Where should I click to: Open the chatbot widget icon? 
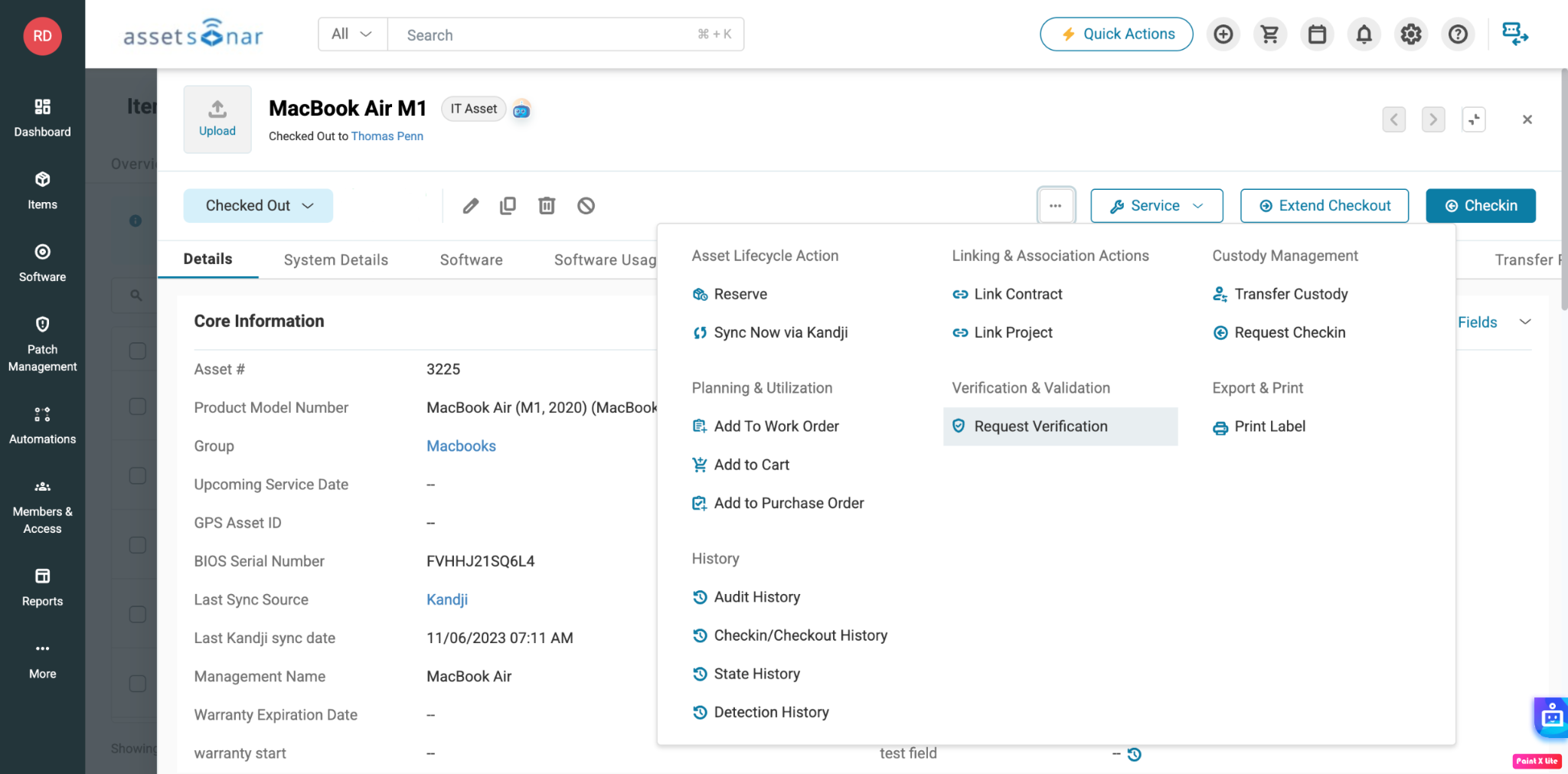(x=1551, y=717)
